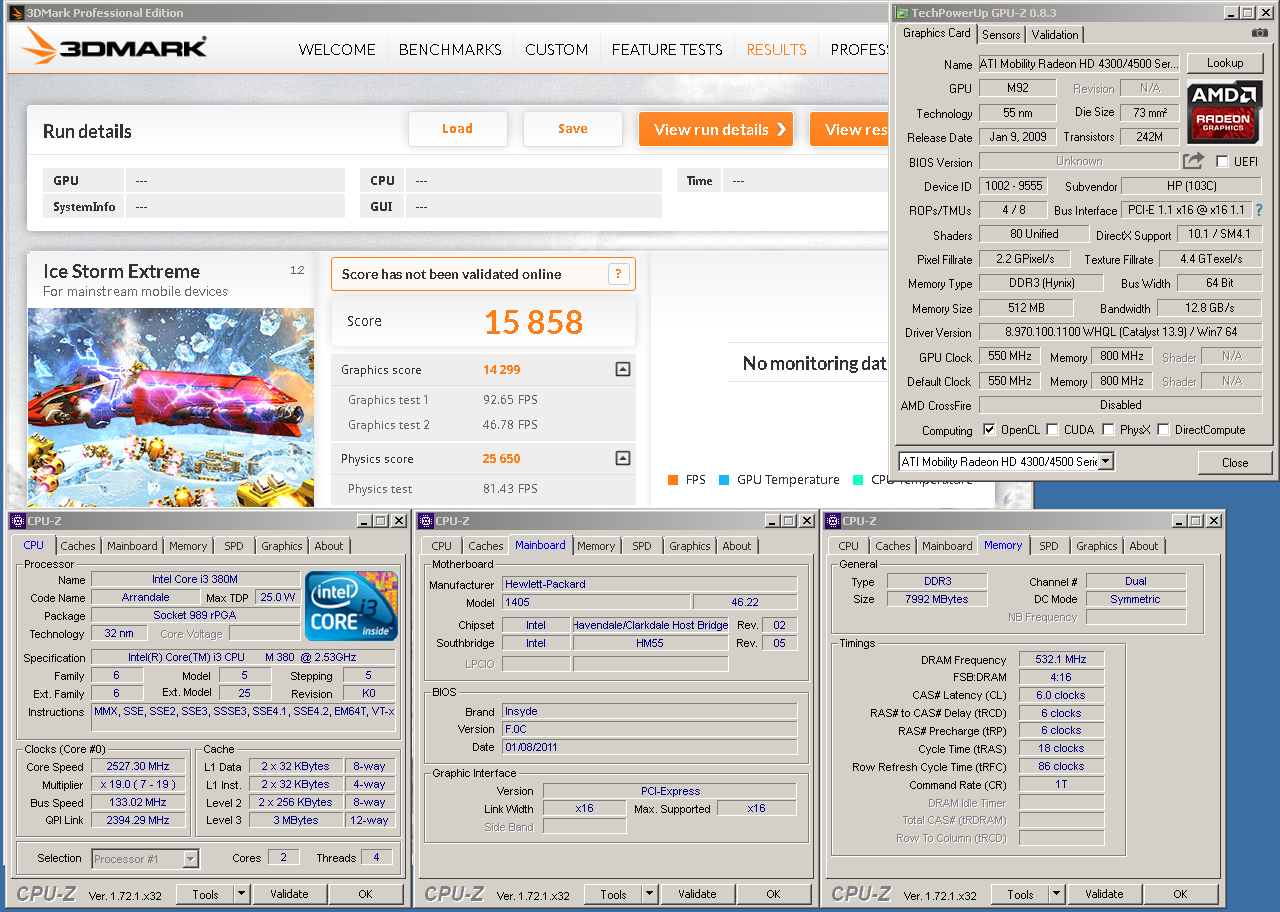Screen dimensions: 1280x912
Task: Toggle the CUDA checkbox
Action: tap(1052, 430)
